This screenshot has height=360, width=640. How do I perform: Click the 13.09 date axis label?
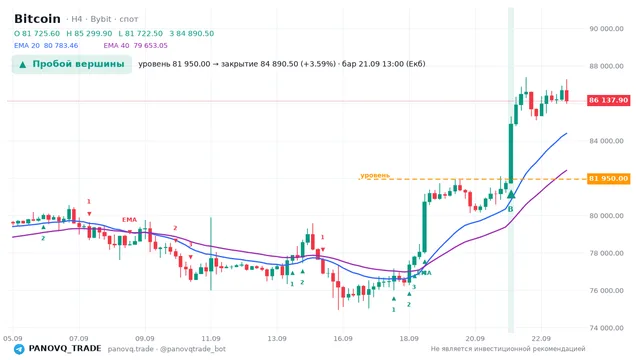pos(277,339)
